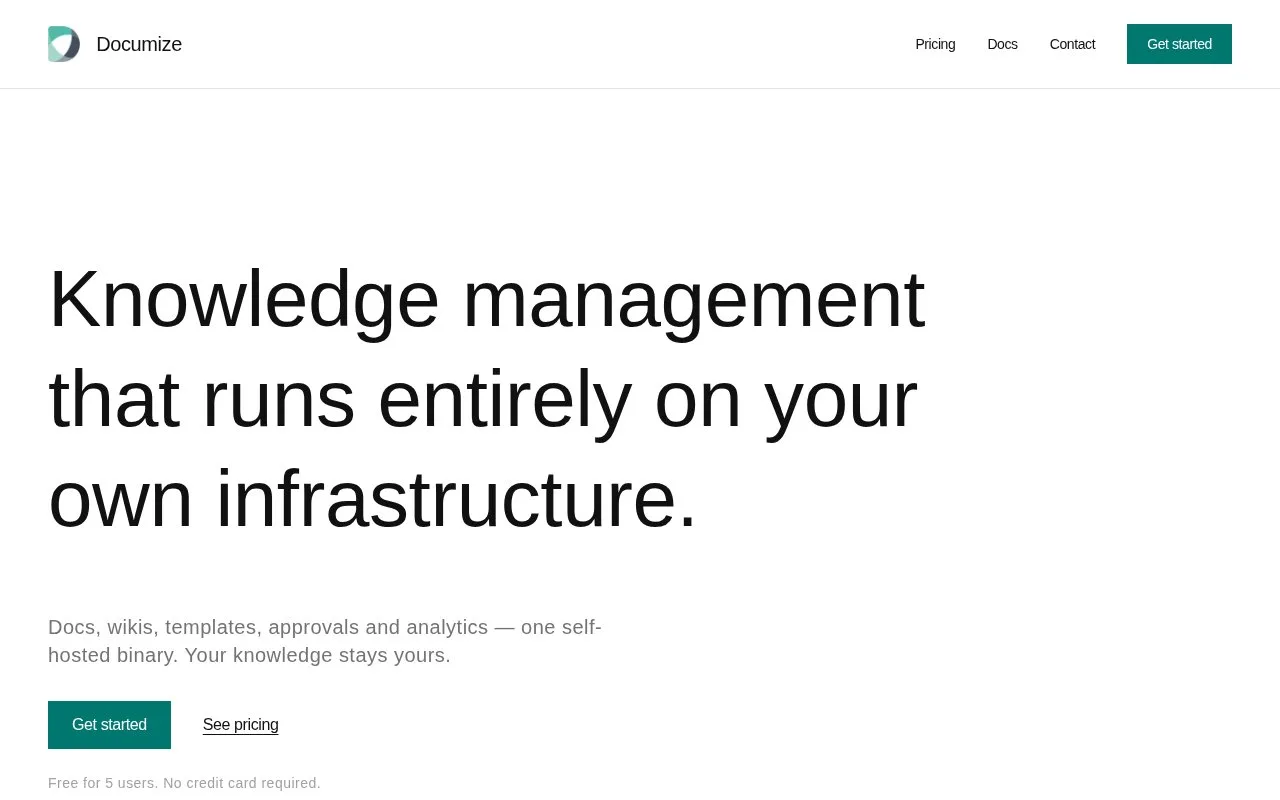Viewport: 1280px width, 800px height.
Task: Click the Documize brand name text
Action: (139, 44)
